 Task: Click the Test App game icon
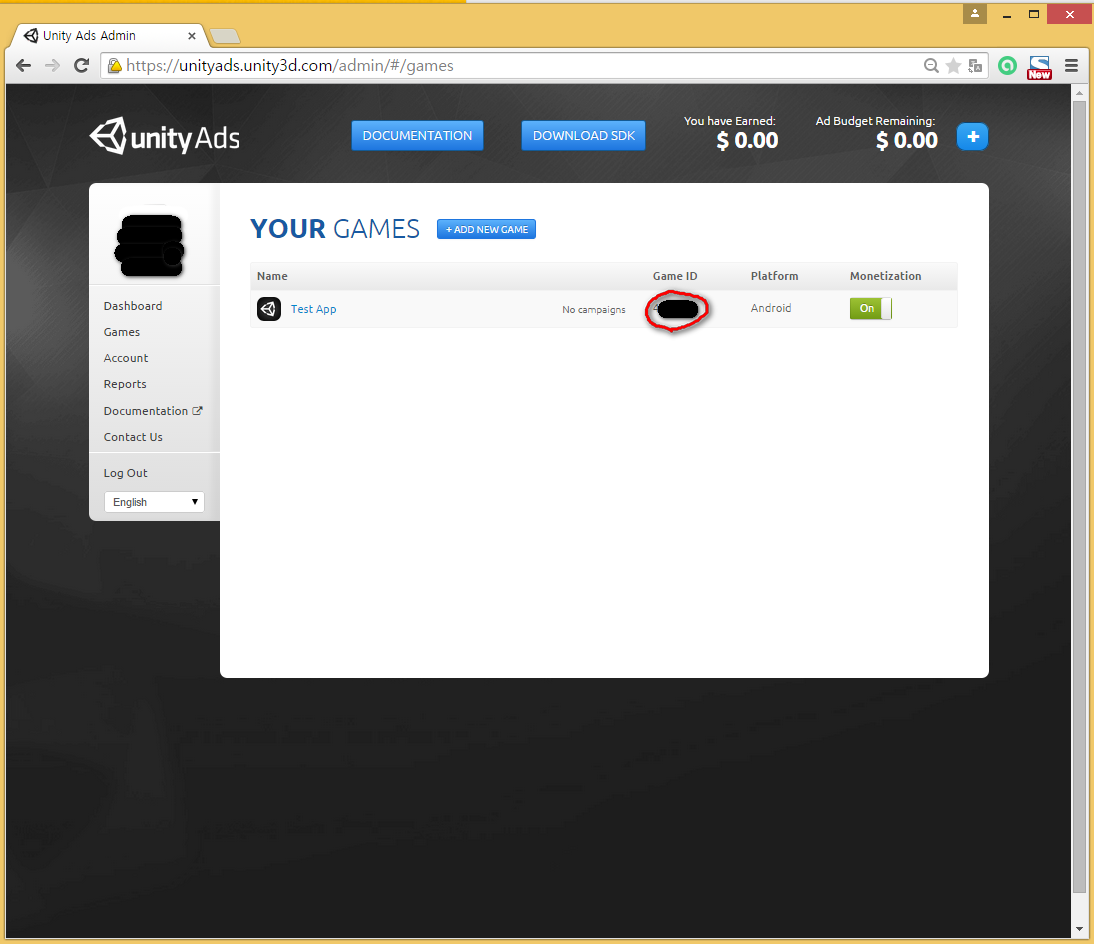click(x=269, y=308)
